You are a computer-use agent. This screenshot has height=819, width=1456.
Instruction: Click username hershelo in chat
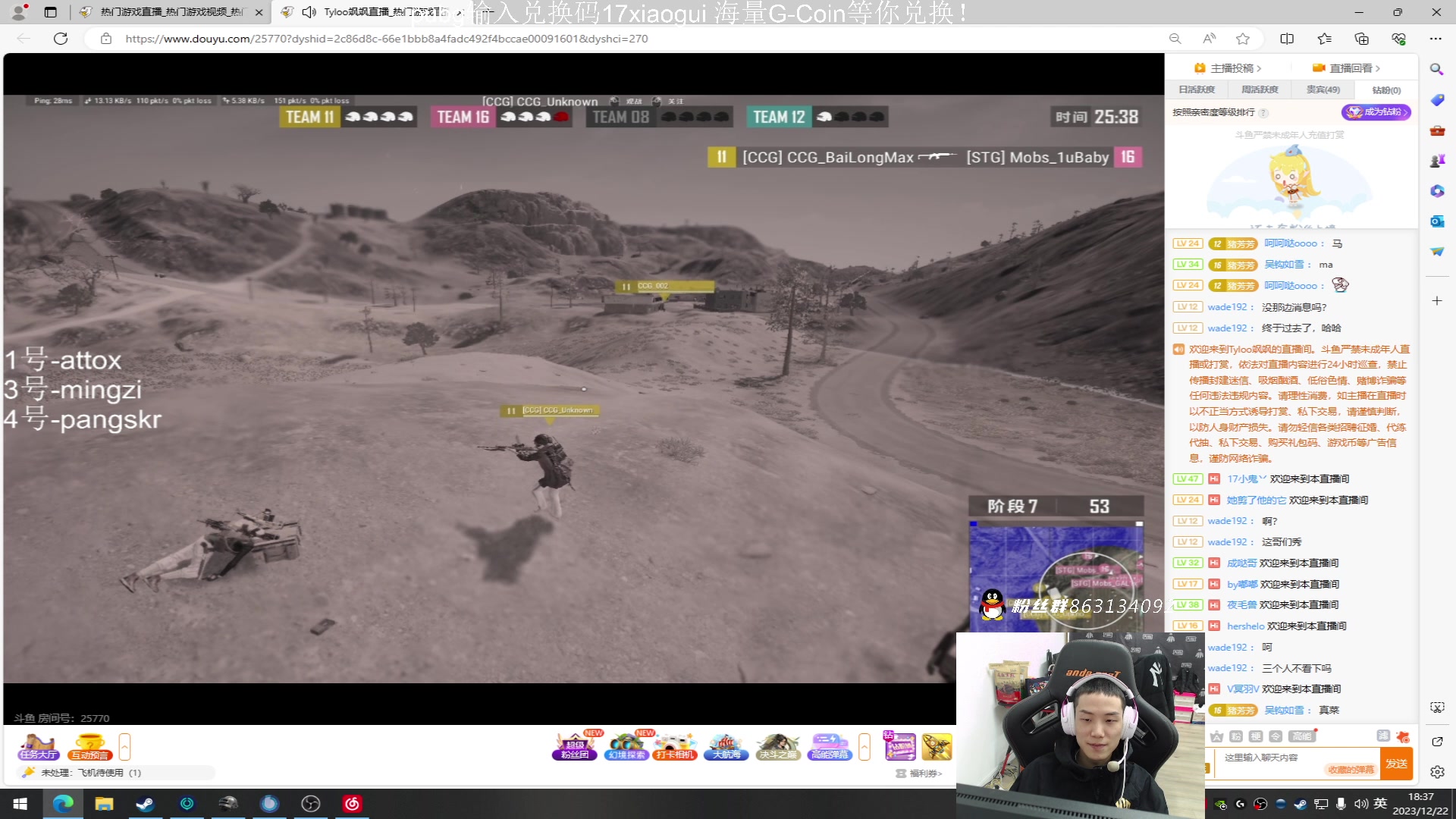point(1245,626)
